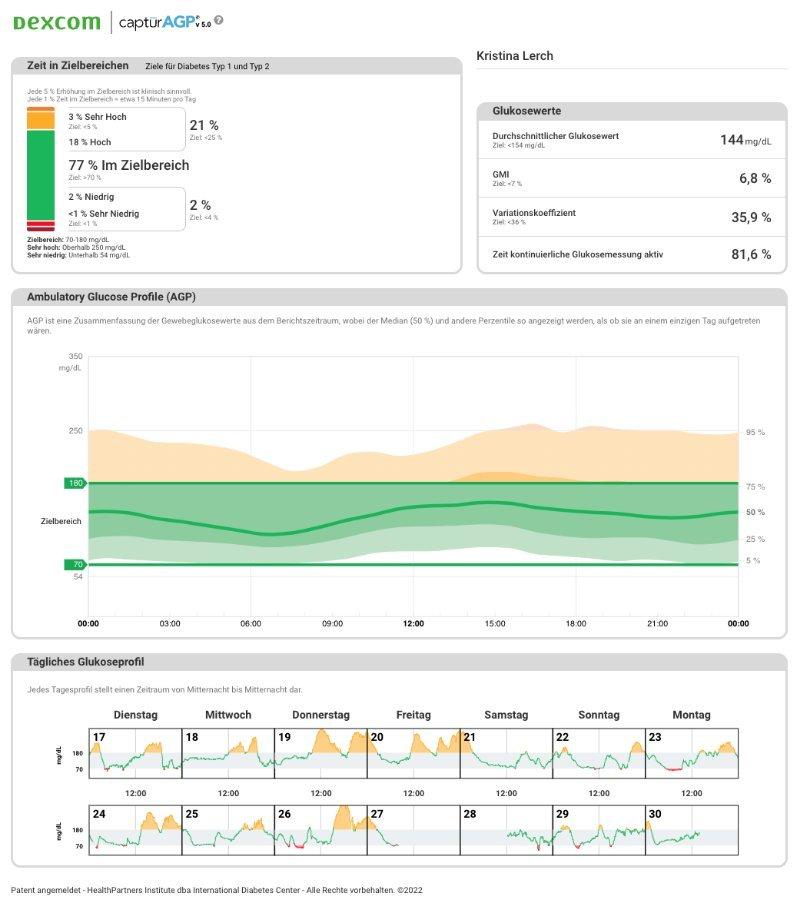Click the Tägliches Glukoseprofil section header
The image size is (800, 910).
(399, 662)
